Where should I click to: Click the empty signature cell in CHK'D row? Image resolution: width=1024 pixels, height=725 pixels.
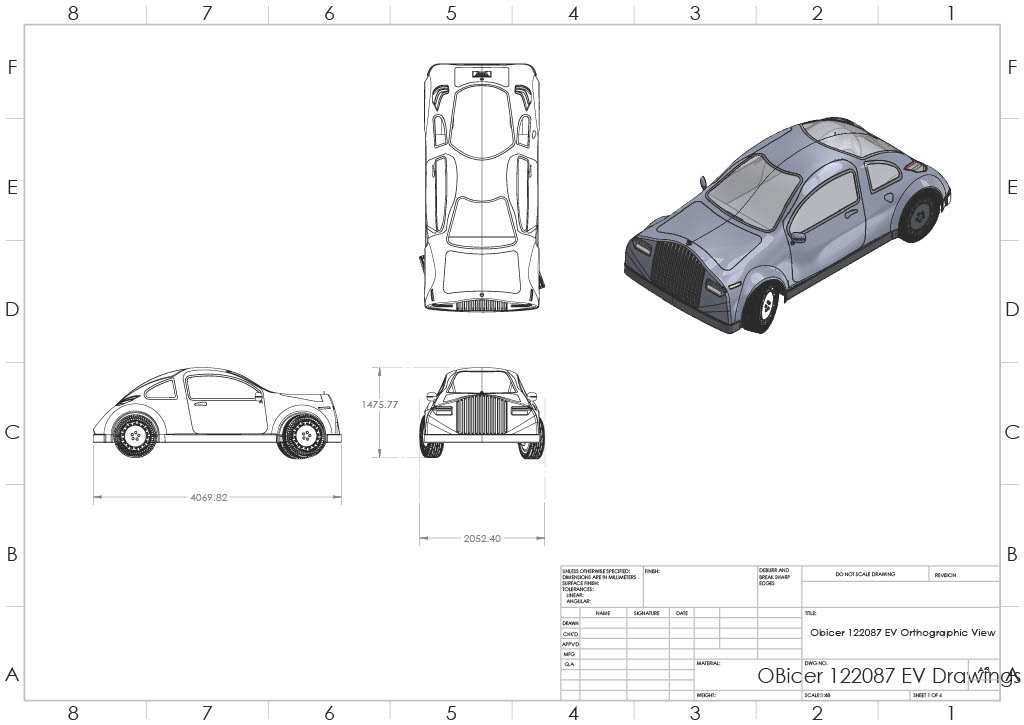(x=648, y=634)
